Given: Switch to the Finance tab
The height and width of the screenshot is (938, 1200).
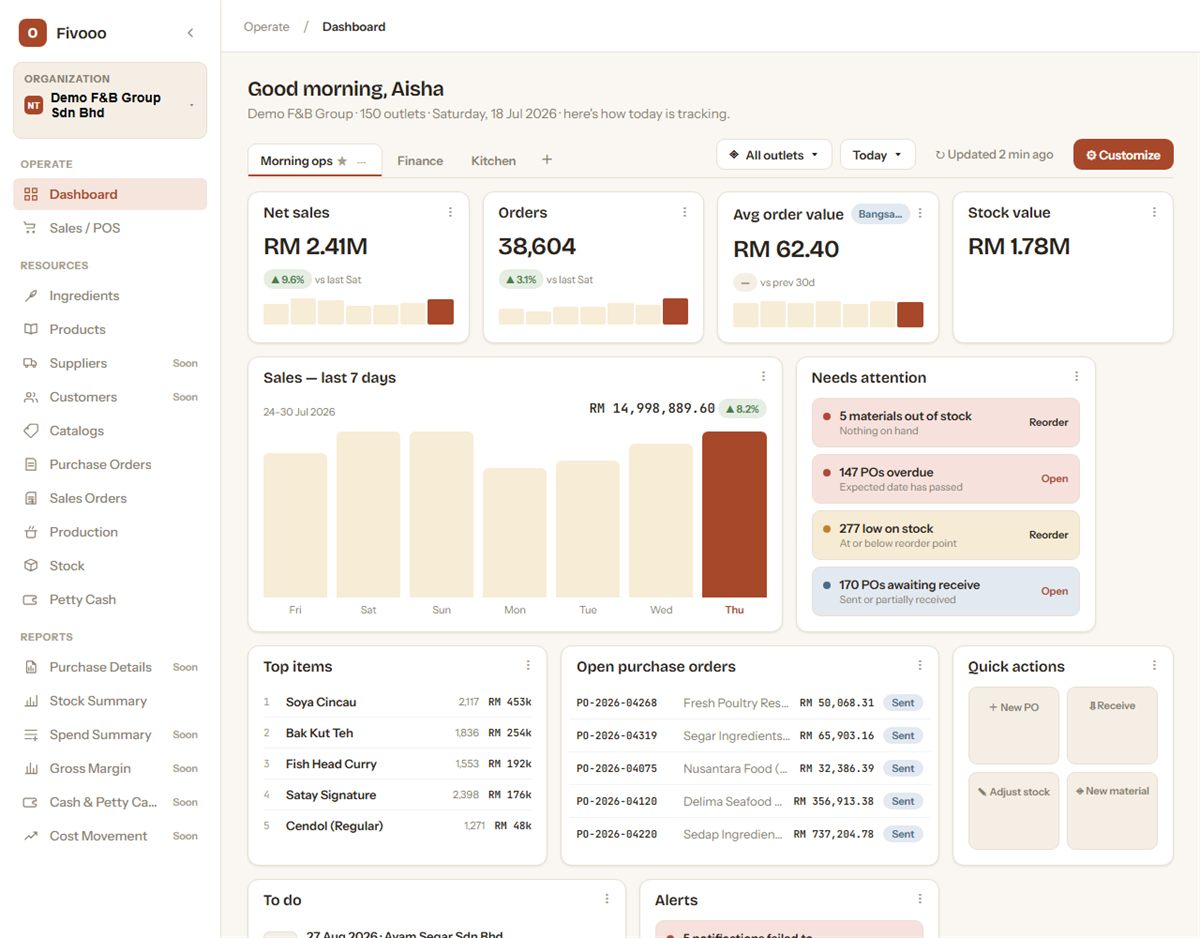Looking at the screenshot, I should (420, 161).
